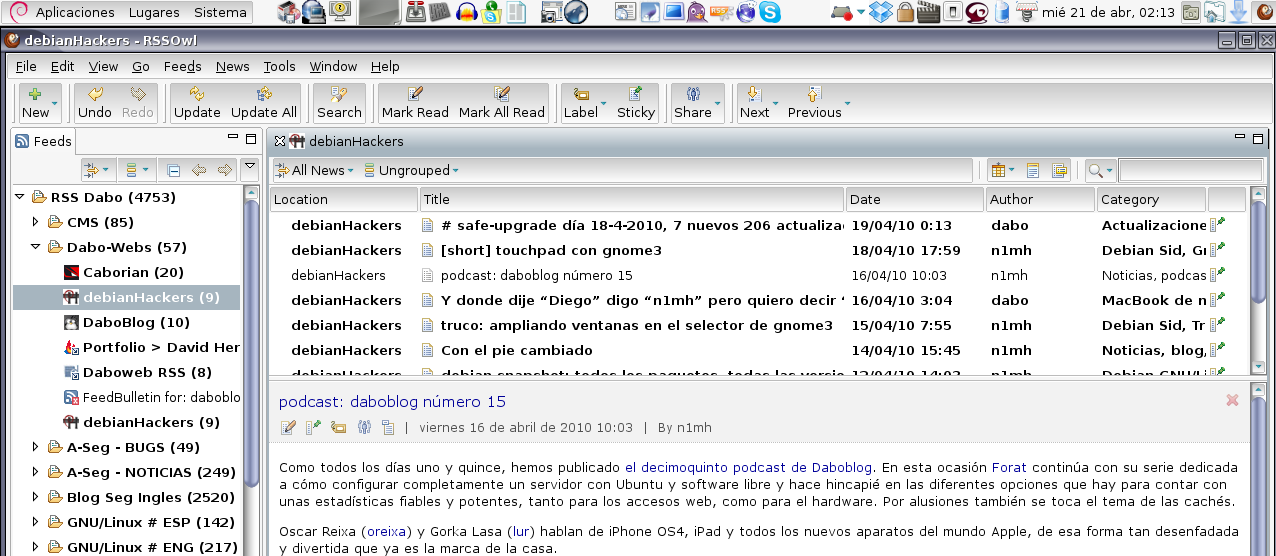Open the Window menu
The image size is (1276, 556).
point(333,66)
